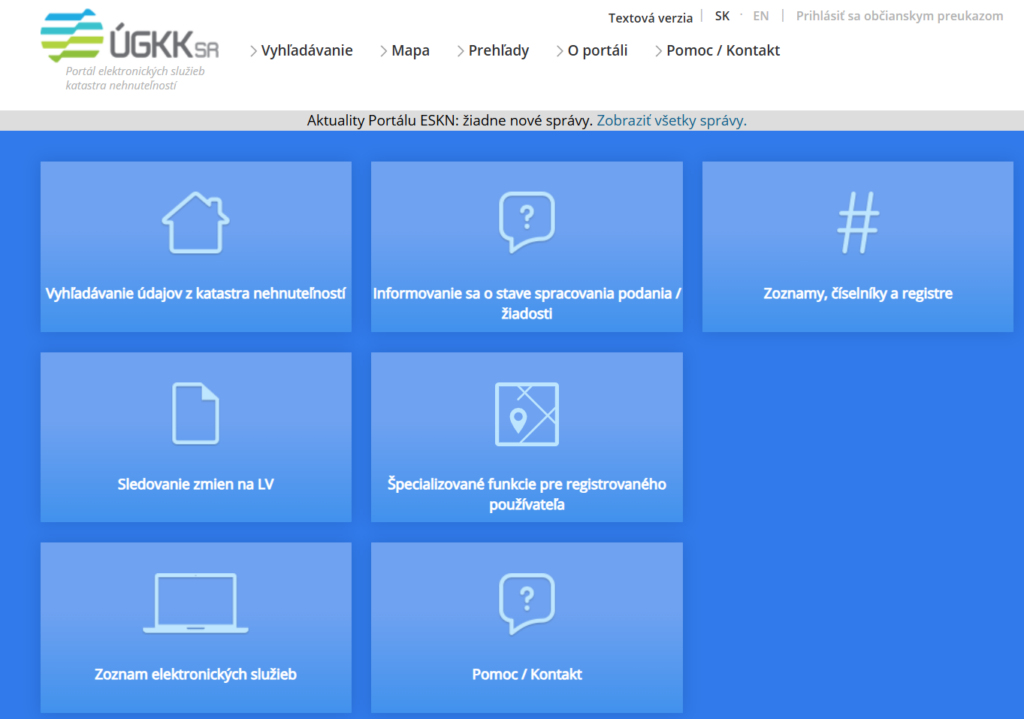1024x719 pixels.
Task: Expand the Mapa menu
Action: (410, 51)
